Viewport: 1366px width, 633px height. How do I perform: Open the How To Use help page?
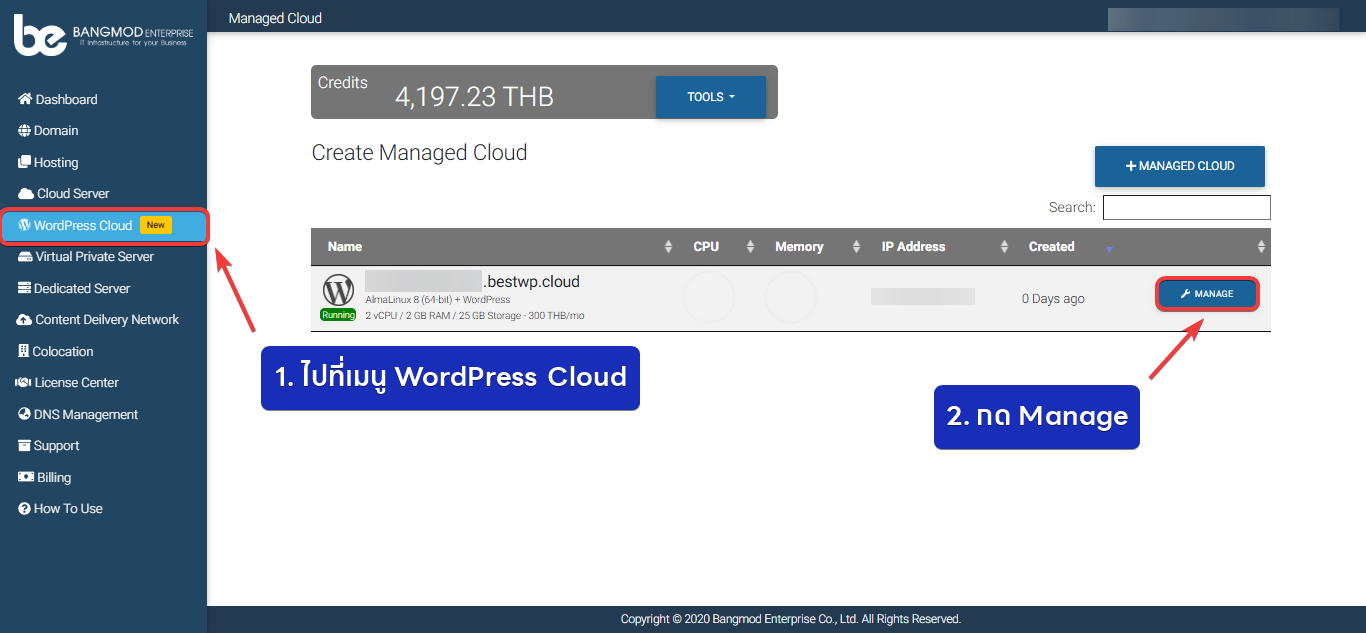click(x=67, y=509)
